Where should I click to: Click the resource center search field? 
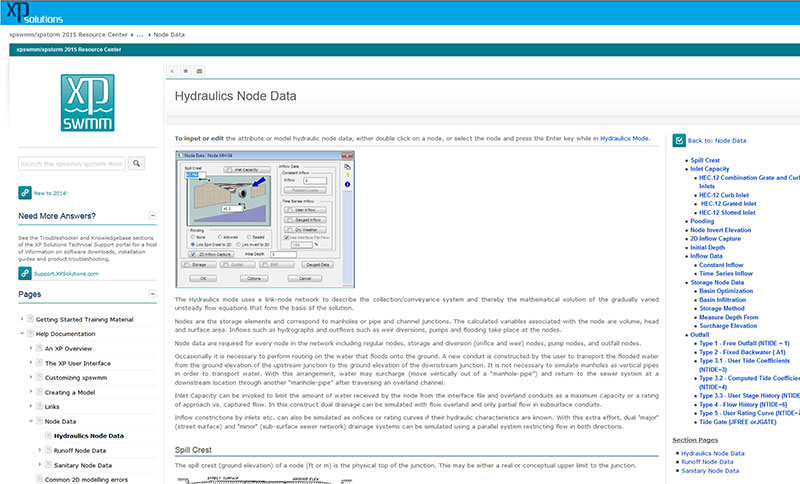(72, 163)
